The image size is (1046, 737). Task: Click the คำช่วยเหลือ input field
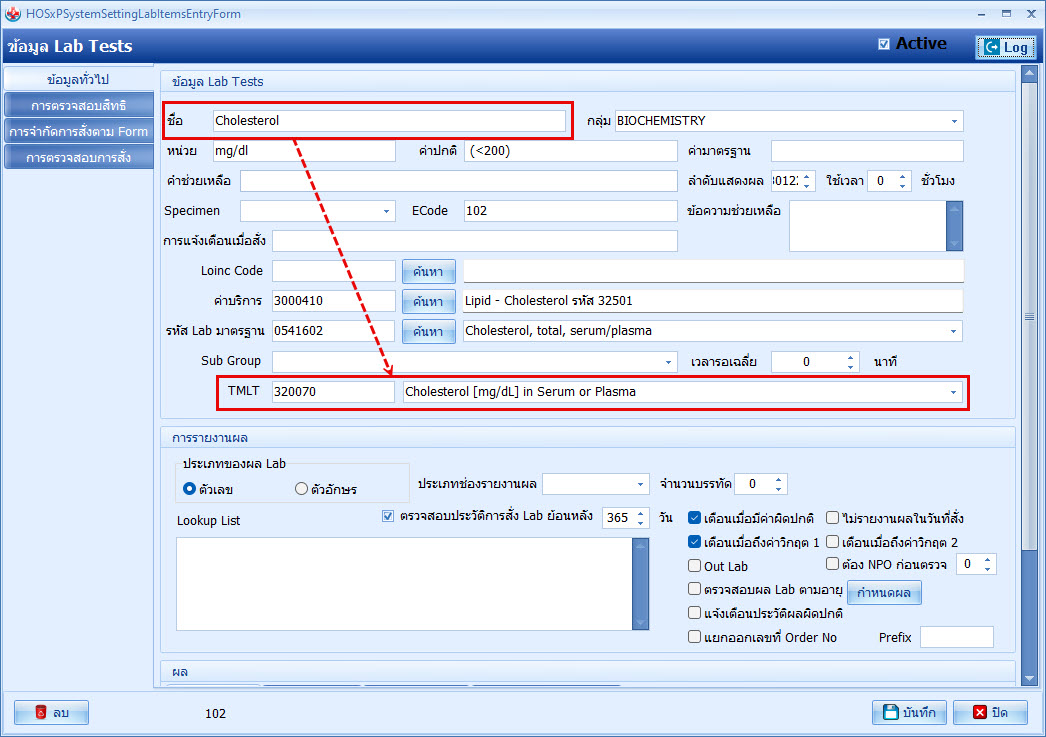tap(458, 181)
